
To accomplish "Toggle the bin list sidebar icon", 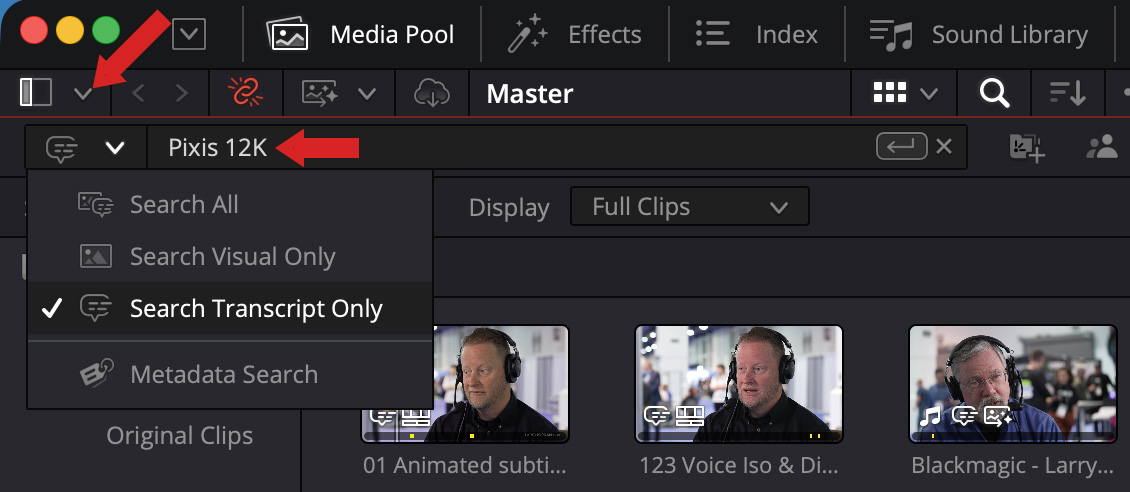I will click(x=35, y=93).
